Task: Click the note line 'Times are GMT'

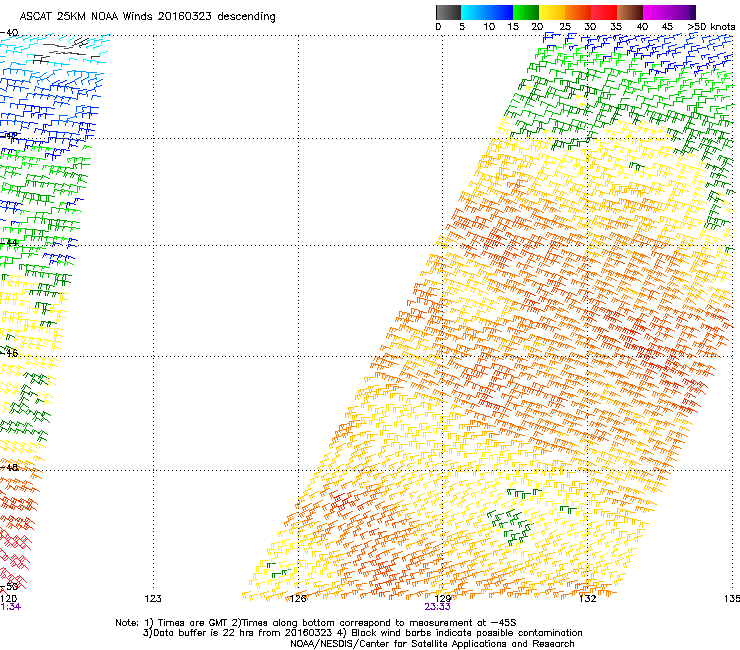Action: click(x=316, y=623)
